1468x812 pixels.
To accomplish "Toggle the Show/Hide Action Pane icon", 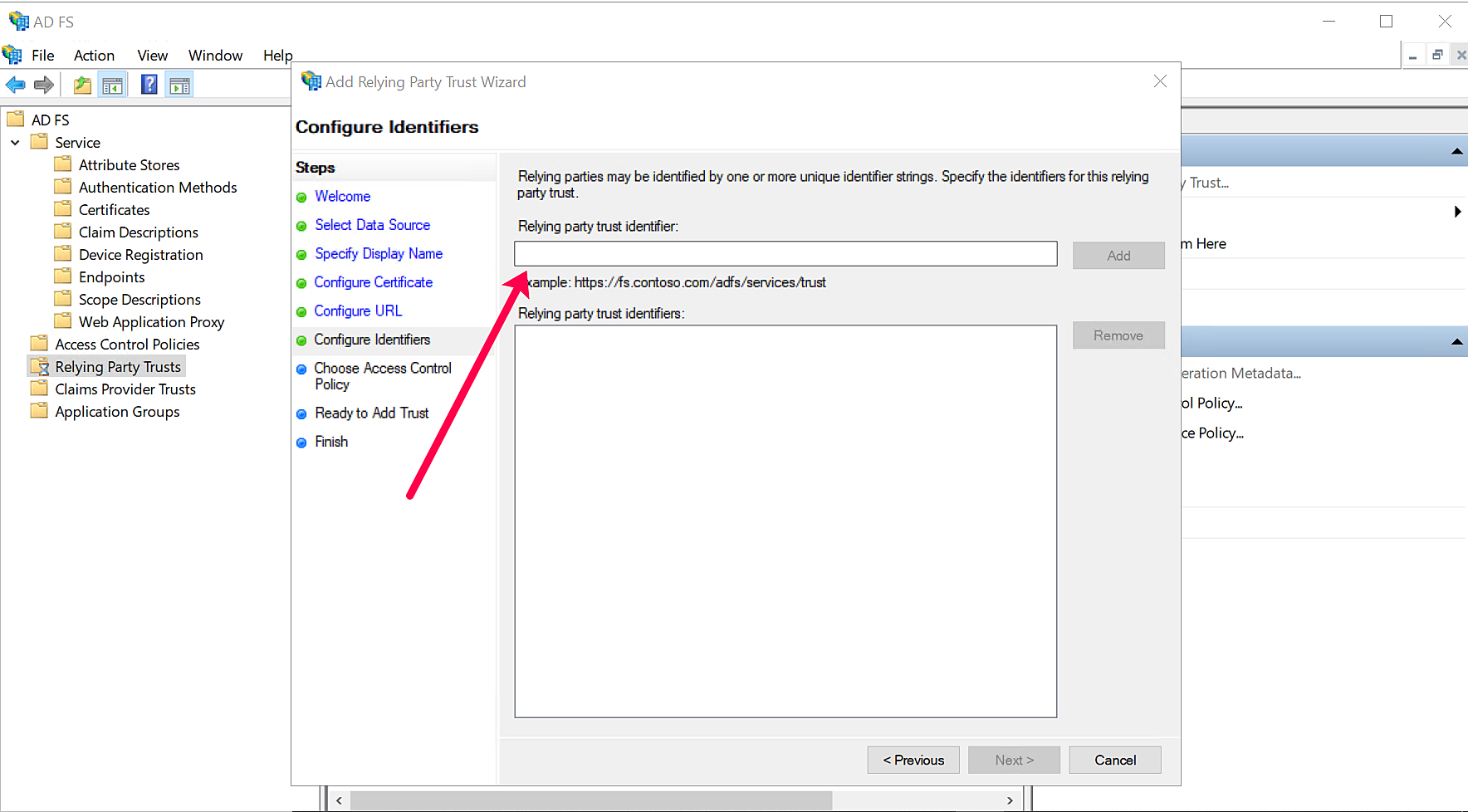I will pos(179,85).
